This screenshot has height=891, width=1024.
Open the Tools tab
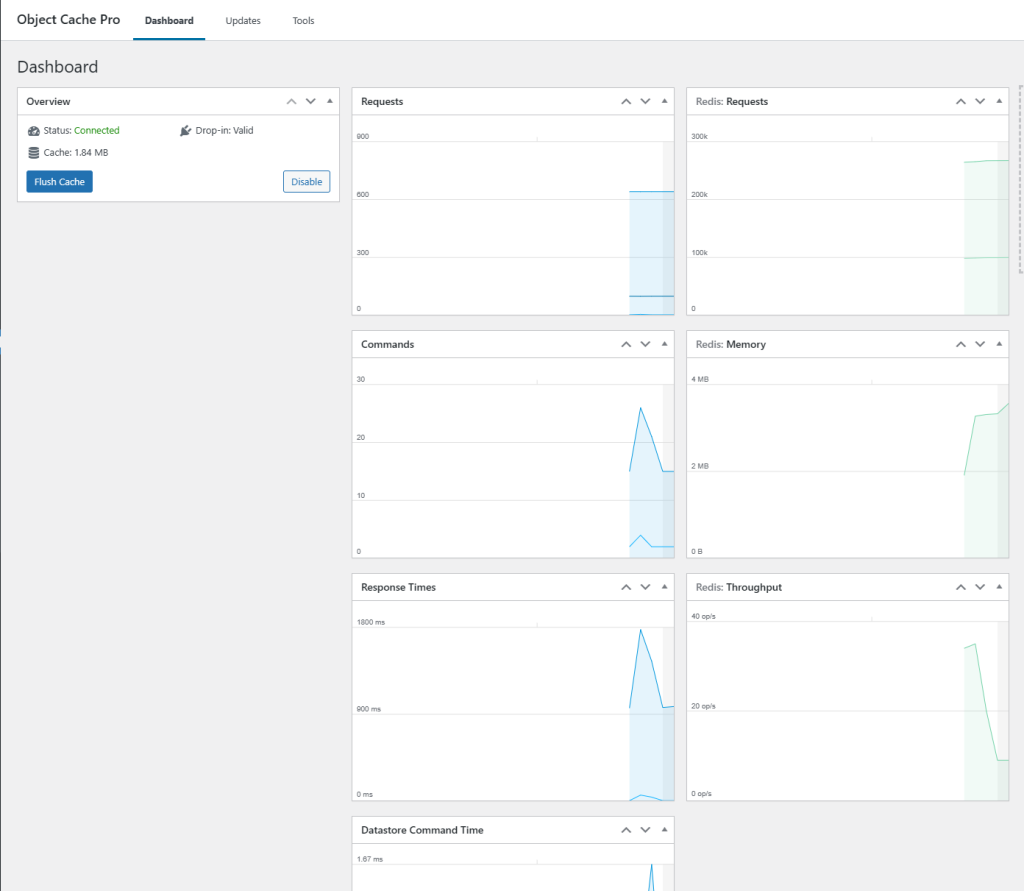[303, 21]
